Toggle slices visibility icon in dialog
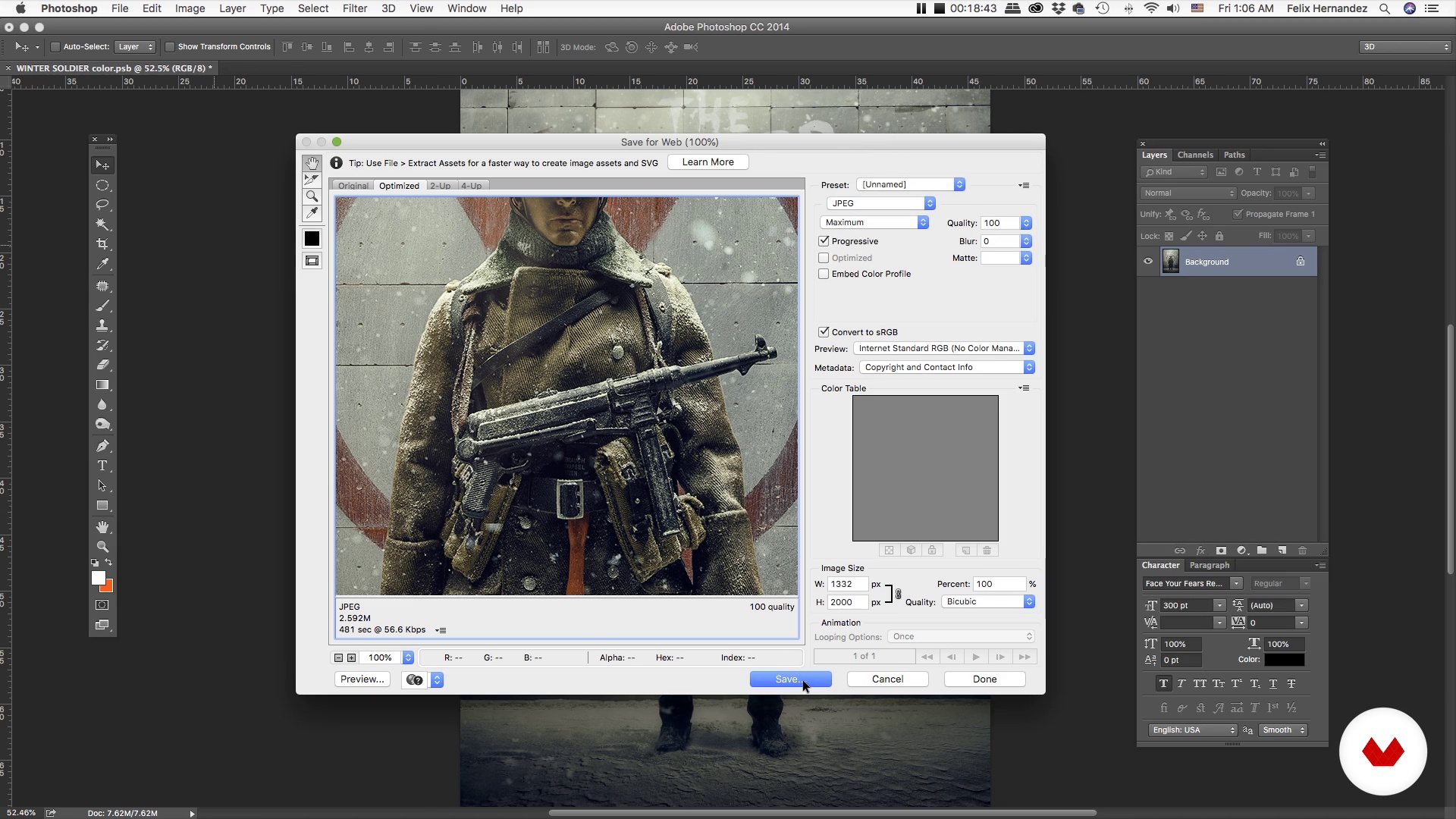The height and width of the screenshot is (819, 1456). [x=312, y=261]
